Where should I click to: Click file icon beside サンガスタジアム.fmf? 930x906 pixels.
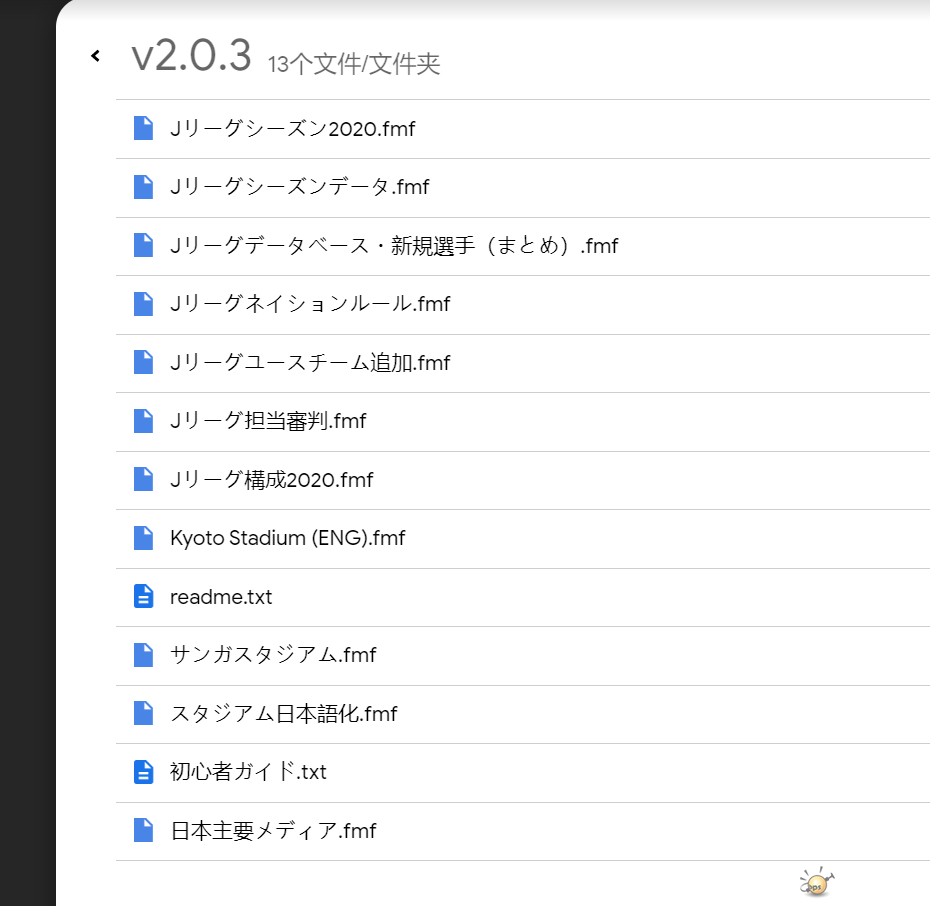click(144, 655)
